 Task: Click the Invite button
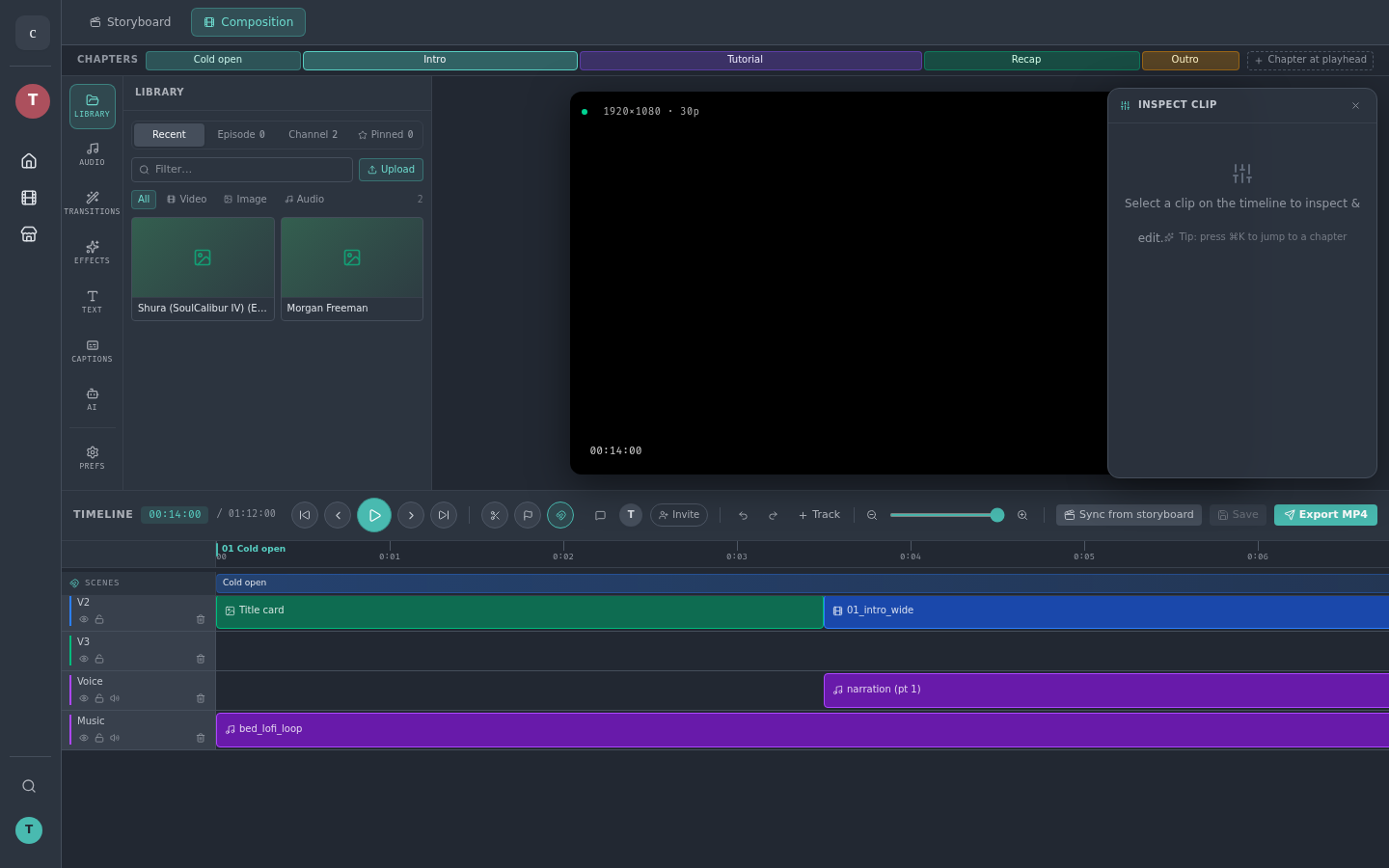coord(679,515)
